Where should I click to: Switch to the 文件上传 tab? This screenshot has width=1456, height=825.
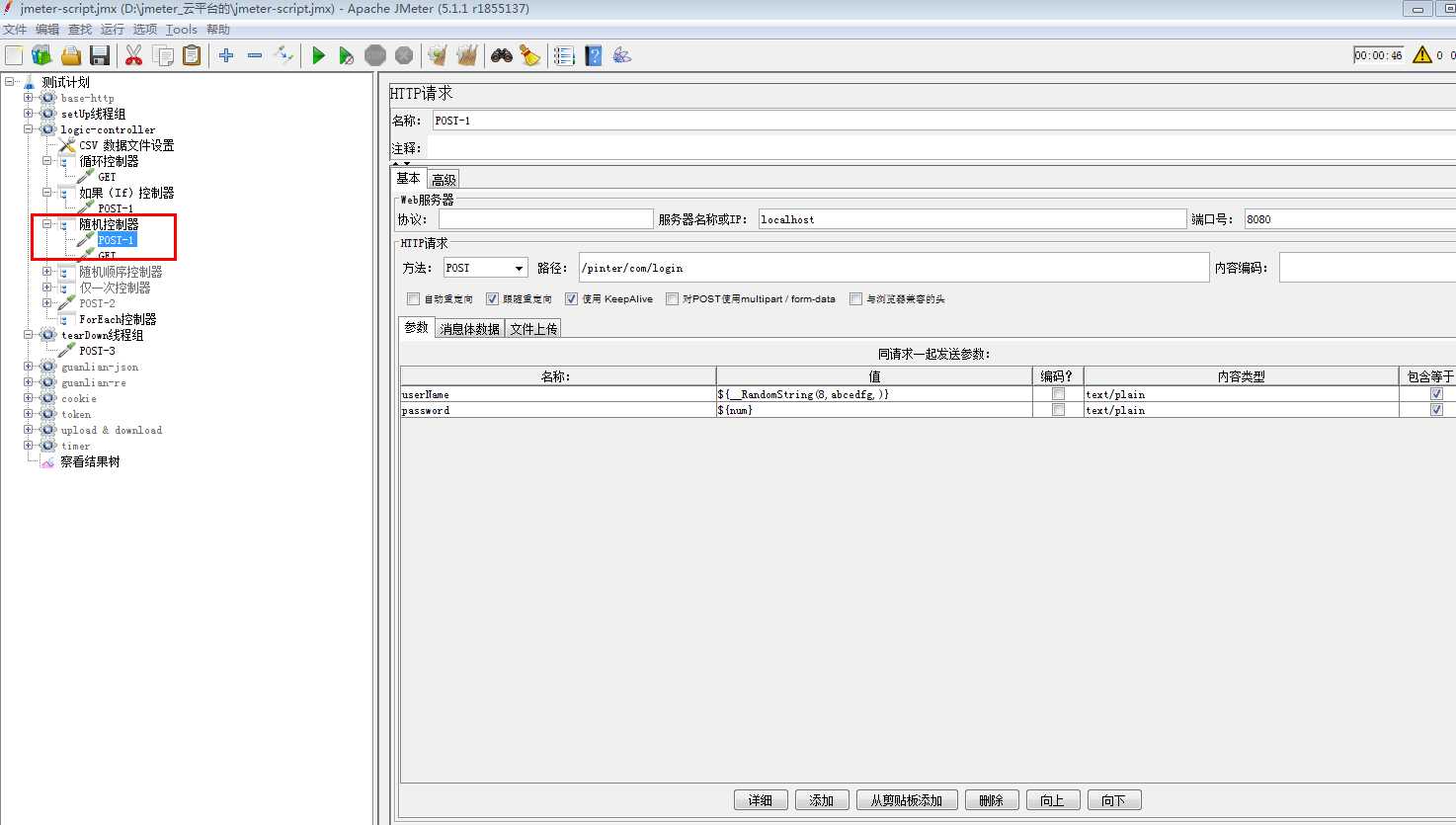click(533, 329)
